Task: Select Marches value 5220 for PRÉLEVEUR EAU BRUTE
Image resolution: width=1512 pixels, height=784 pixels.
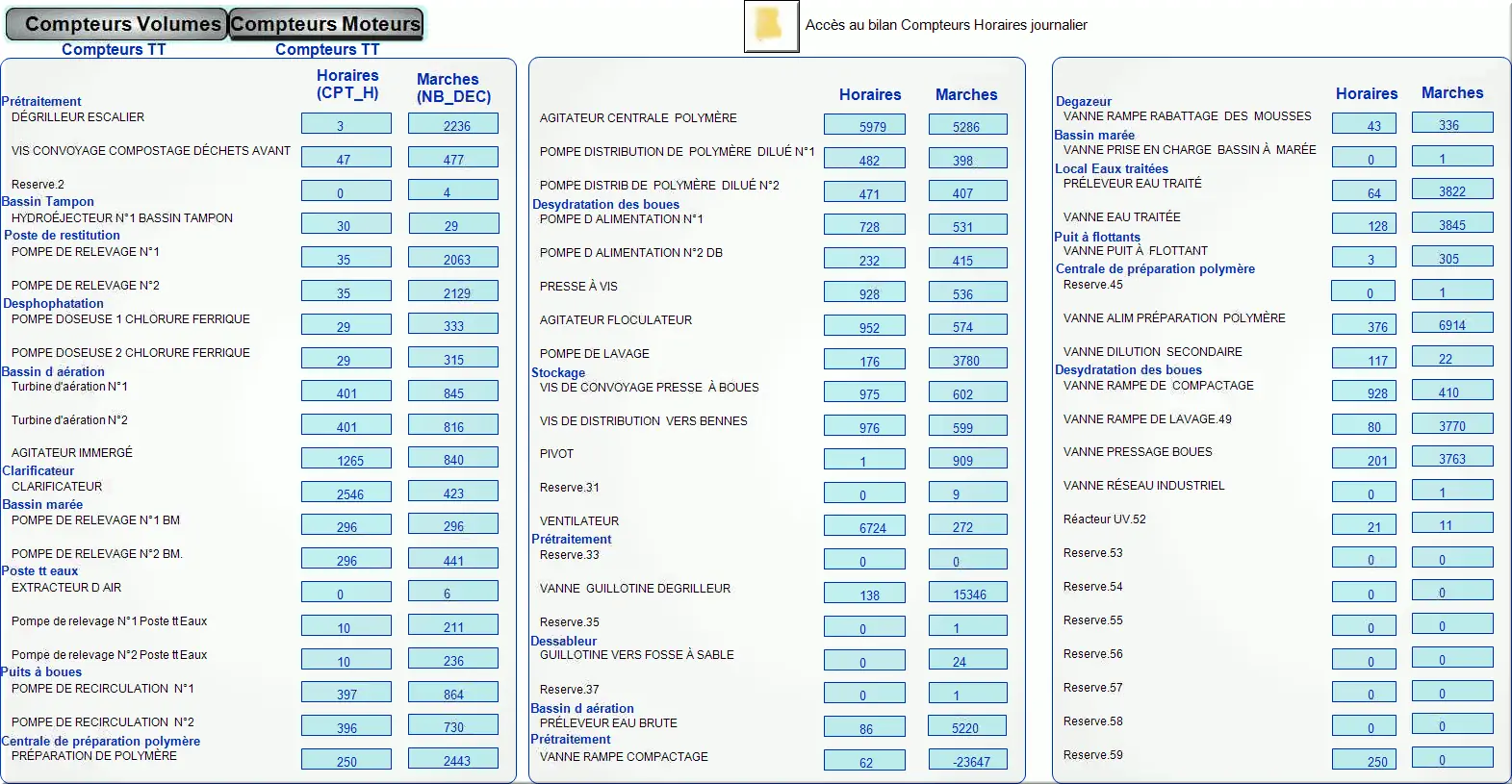Action: pos(968,726)
